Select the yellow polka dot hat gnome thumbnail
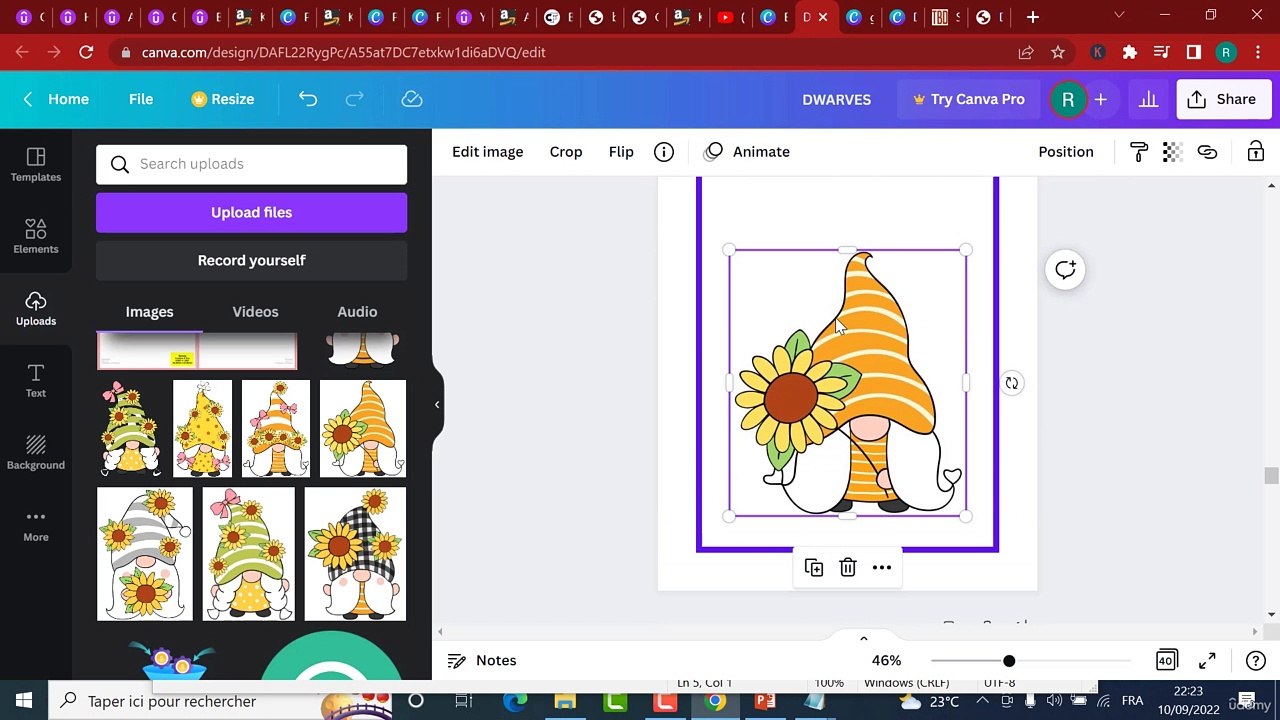The height and width of the screenshot is (720, 1280). [202, 429]
